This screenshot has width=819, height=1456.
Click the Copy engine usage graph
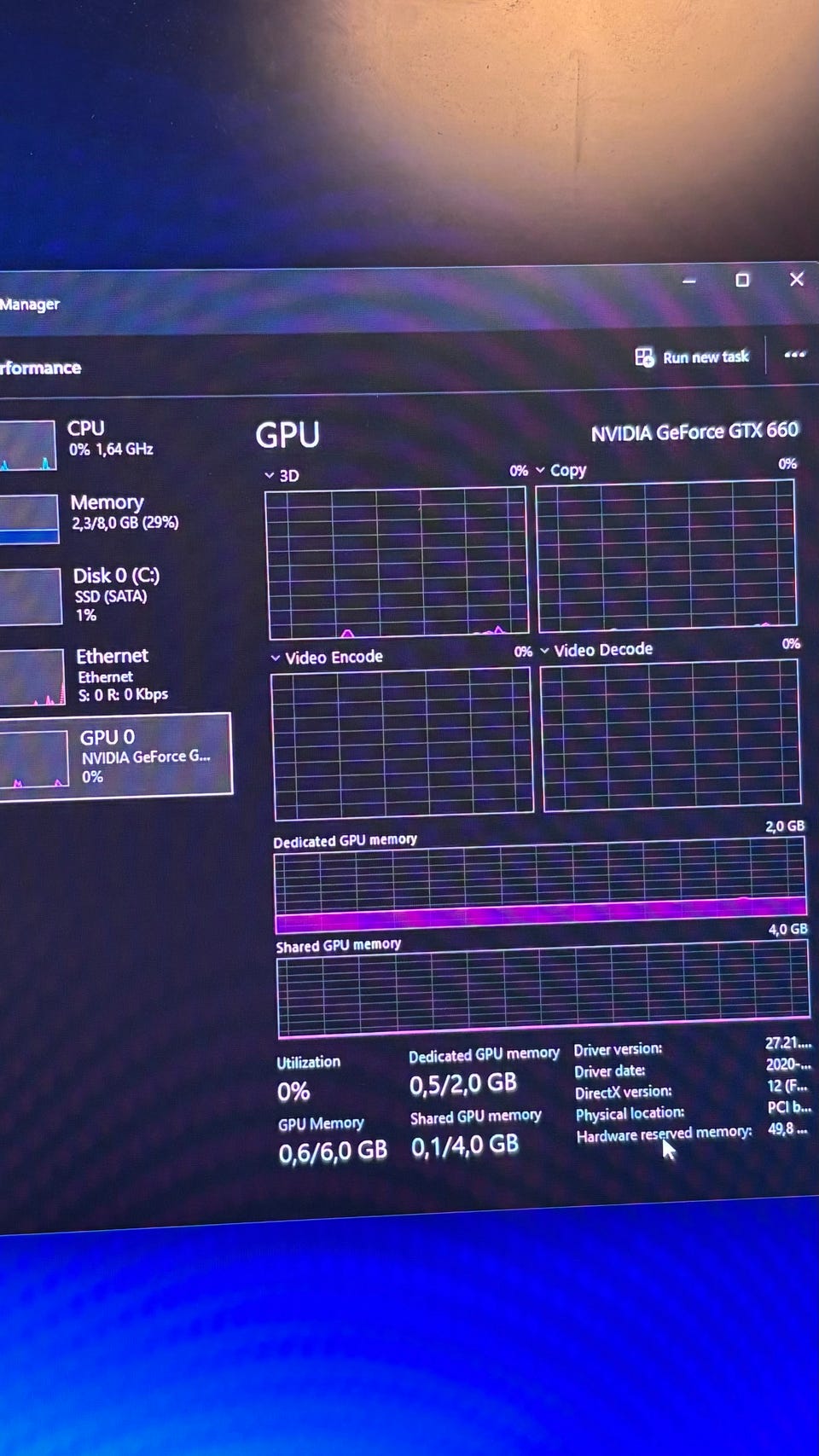pyautogui.click(x=666, y=555)
